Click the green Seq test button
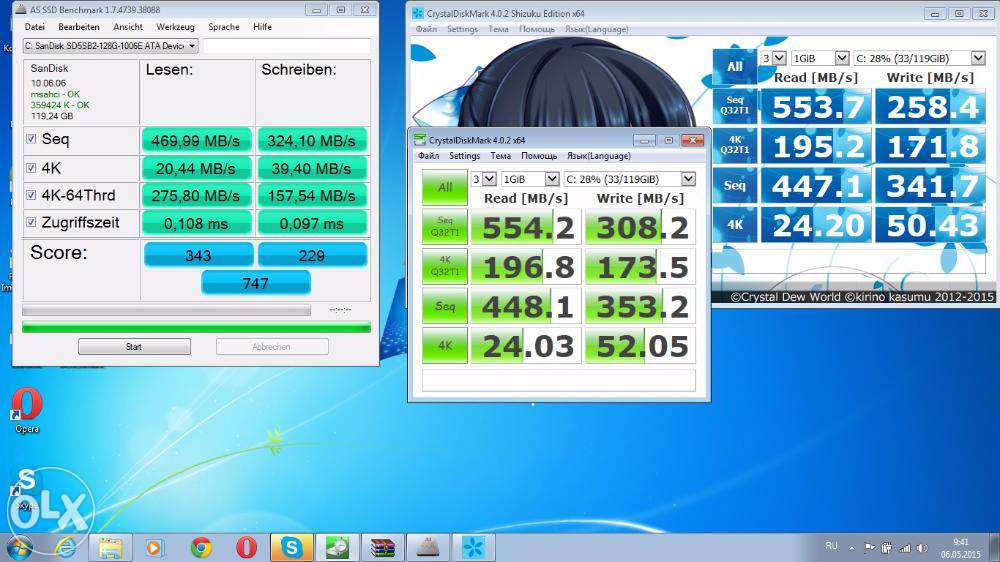Screen dimensions: 1000x562 (445, 306)
